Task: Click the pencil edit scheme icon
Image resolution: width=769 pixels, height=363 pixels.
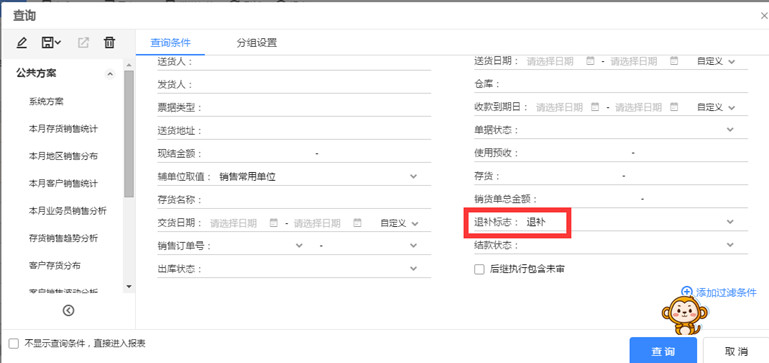Action: pos(22,43)
